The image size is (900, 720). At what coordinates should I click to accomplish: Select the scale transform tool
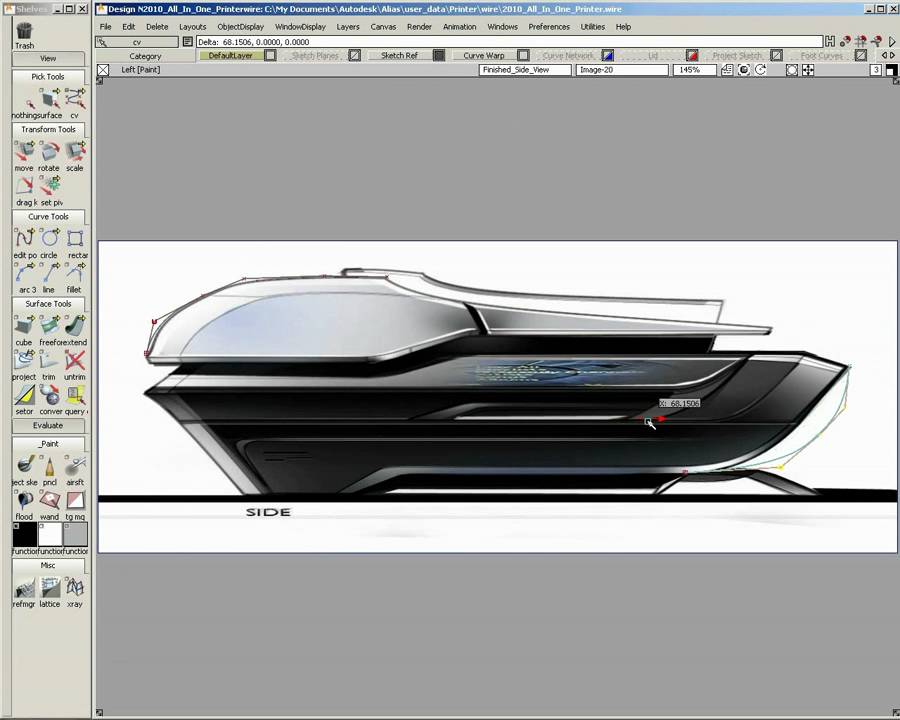click(75, 151)
